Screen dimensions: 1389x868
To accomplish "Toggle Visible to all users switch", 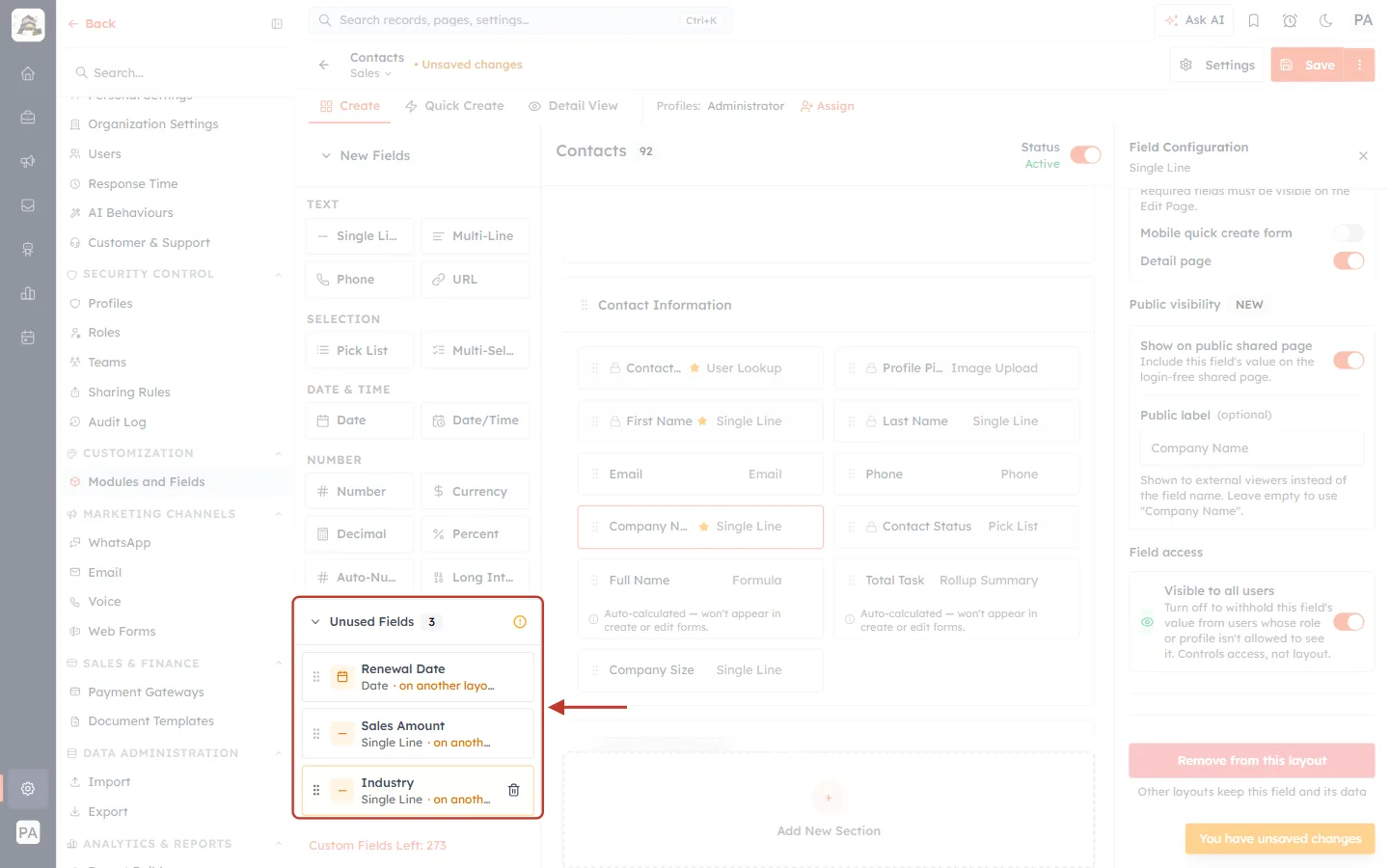I will (x=1348, y=622).
